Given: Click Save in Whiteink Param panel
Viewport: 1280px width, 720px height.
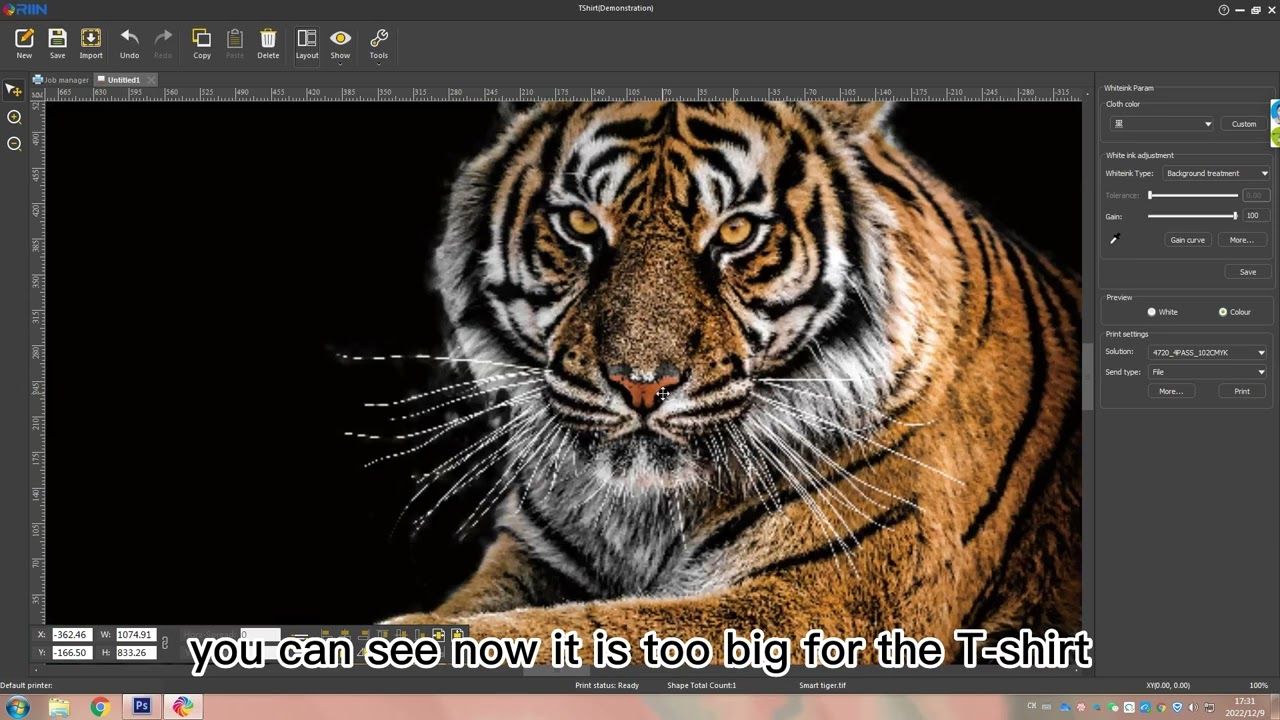Looking at the screenshot, I should [x=1248, y=272].
